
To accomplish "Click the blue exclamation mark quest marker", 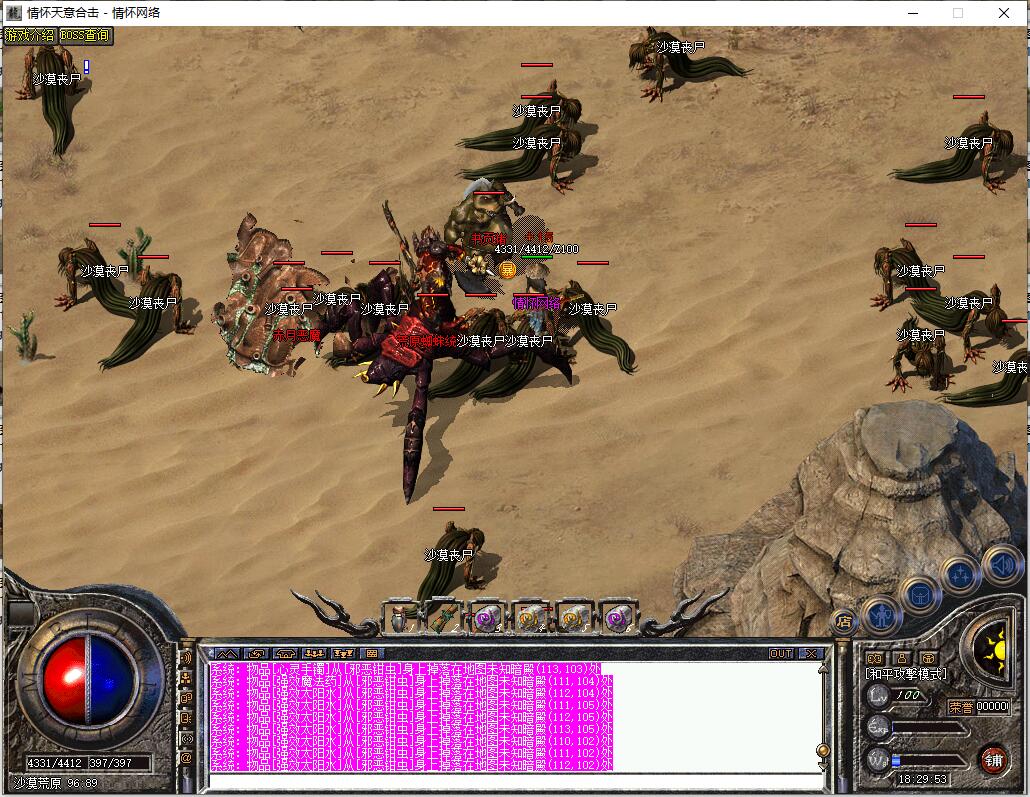I will [x=86, y=66].
